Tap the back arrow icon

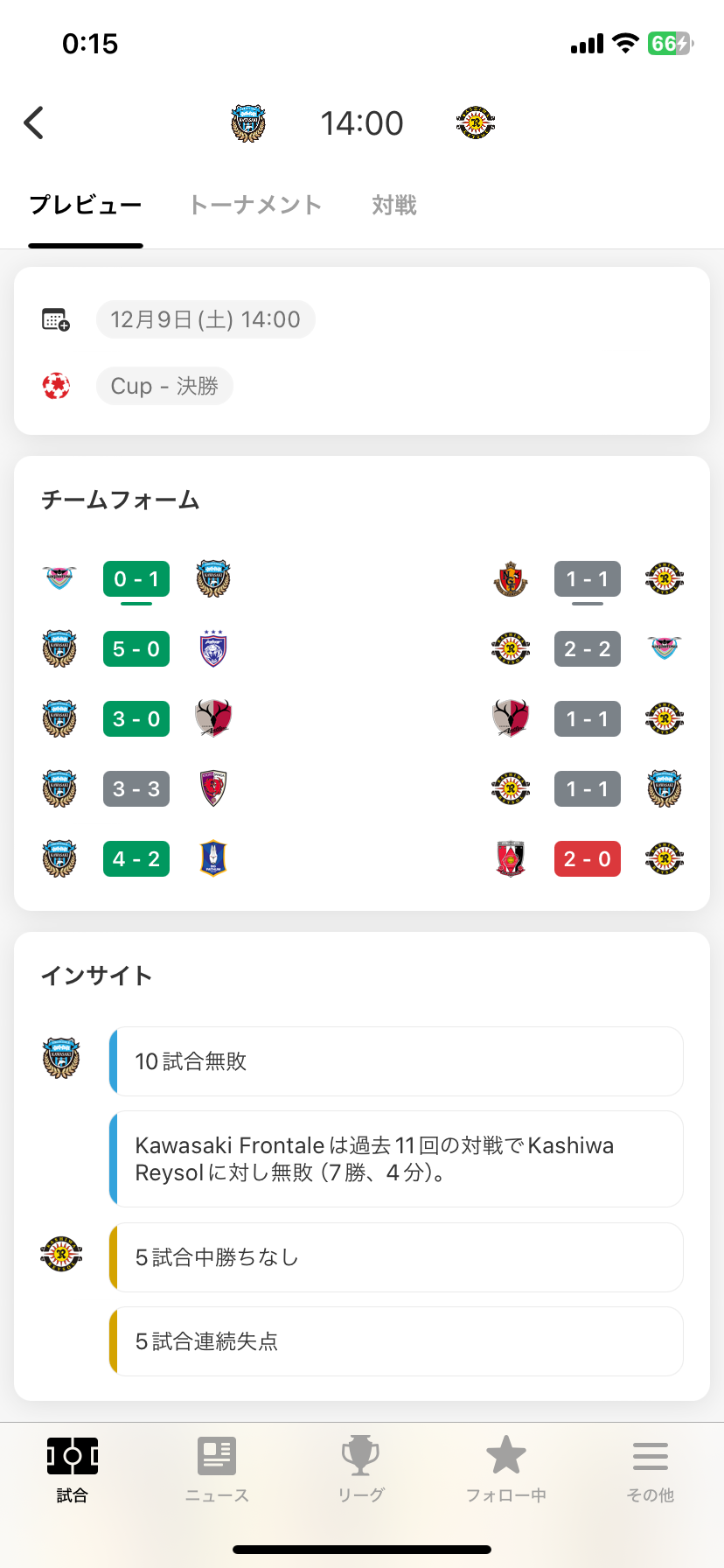[34, 123]
